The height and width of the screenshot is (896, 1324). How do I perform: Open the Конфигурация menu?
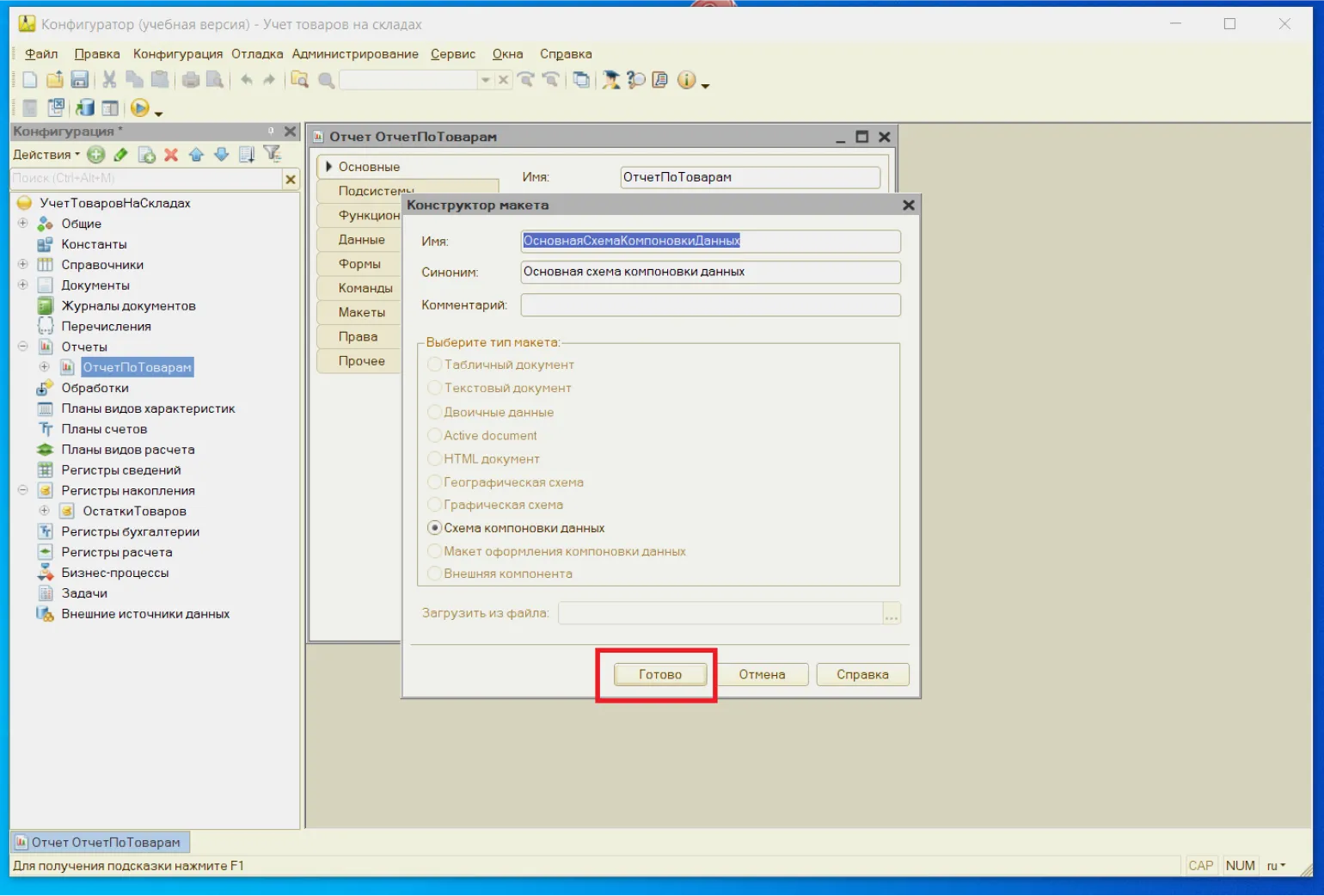pyautogui.click(x=177, y=54)
